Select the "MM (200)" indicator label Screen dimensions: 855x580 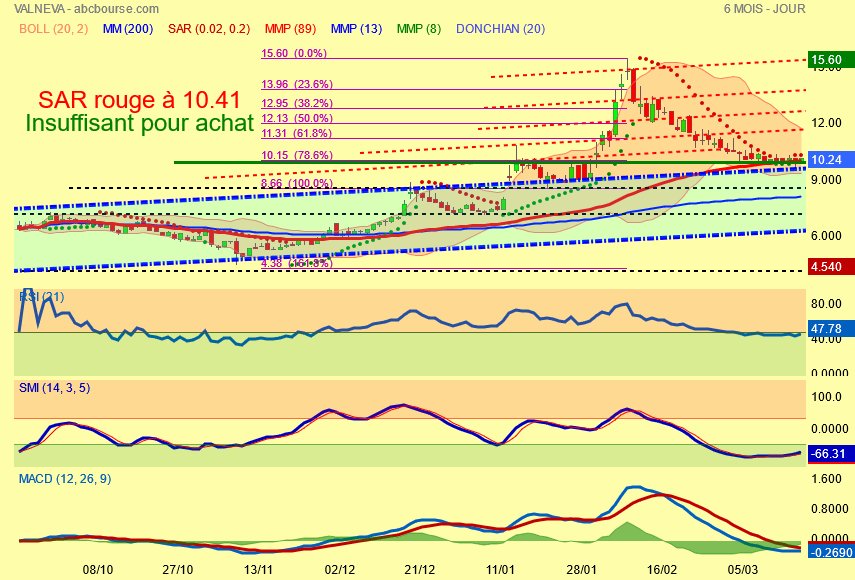pos(128,29)
